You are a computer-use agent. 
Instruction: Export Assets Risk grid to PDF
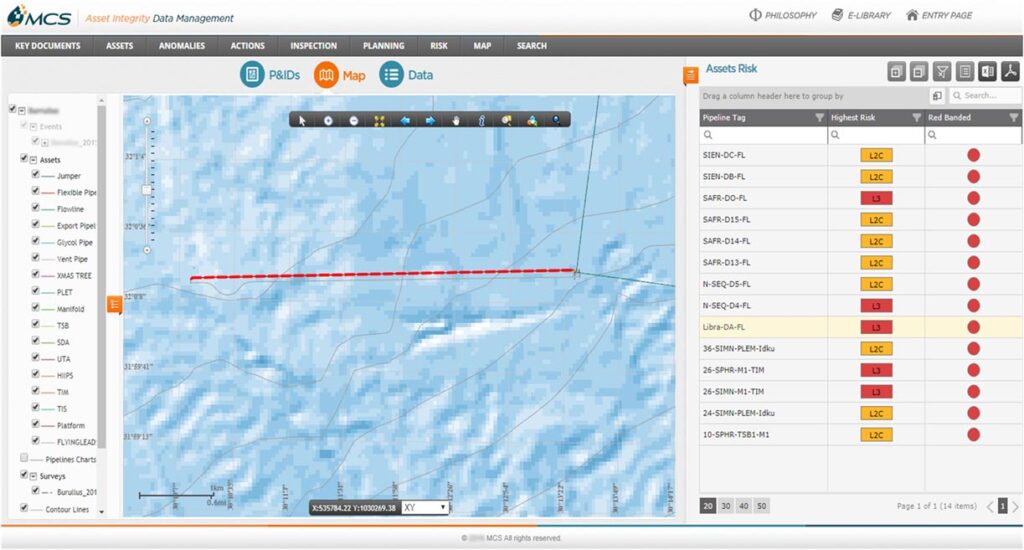pyautogui.click(x=1011, y=71)
